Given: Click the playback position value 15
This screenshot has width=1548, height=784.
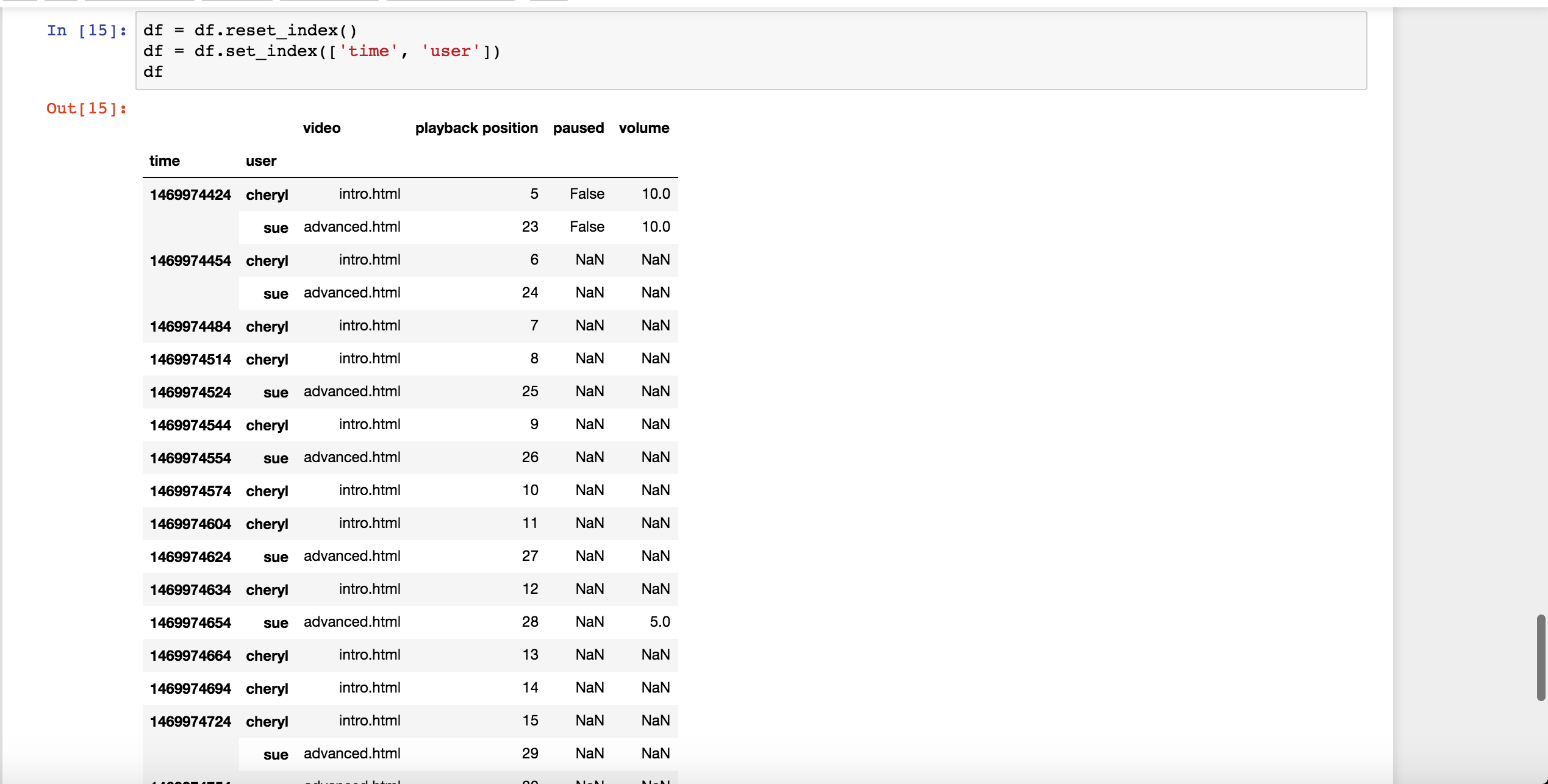Looking at the screenshot, I should click(529, 721).
